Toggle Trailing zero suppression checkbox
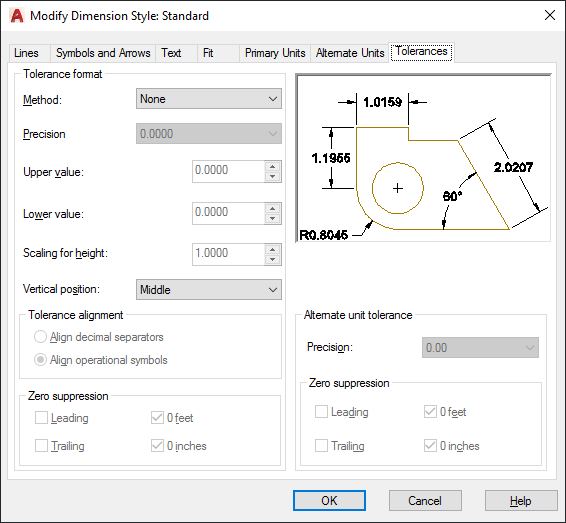Image resolution: width=566 pixels, height=523 pixels. [41, 446]
